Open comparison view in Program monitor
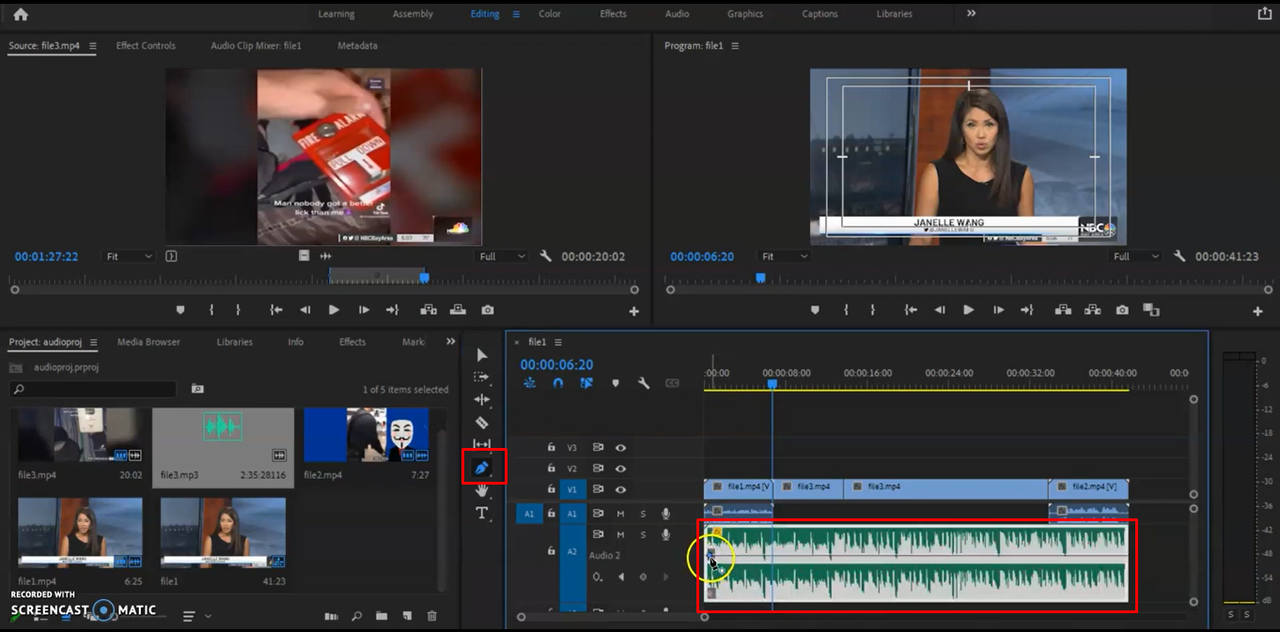Image resolution: width=1280 pixels, height=632 pixels. pyautogui.click(x=1151, y=310)
